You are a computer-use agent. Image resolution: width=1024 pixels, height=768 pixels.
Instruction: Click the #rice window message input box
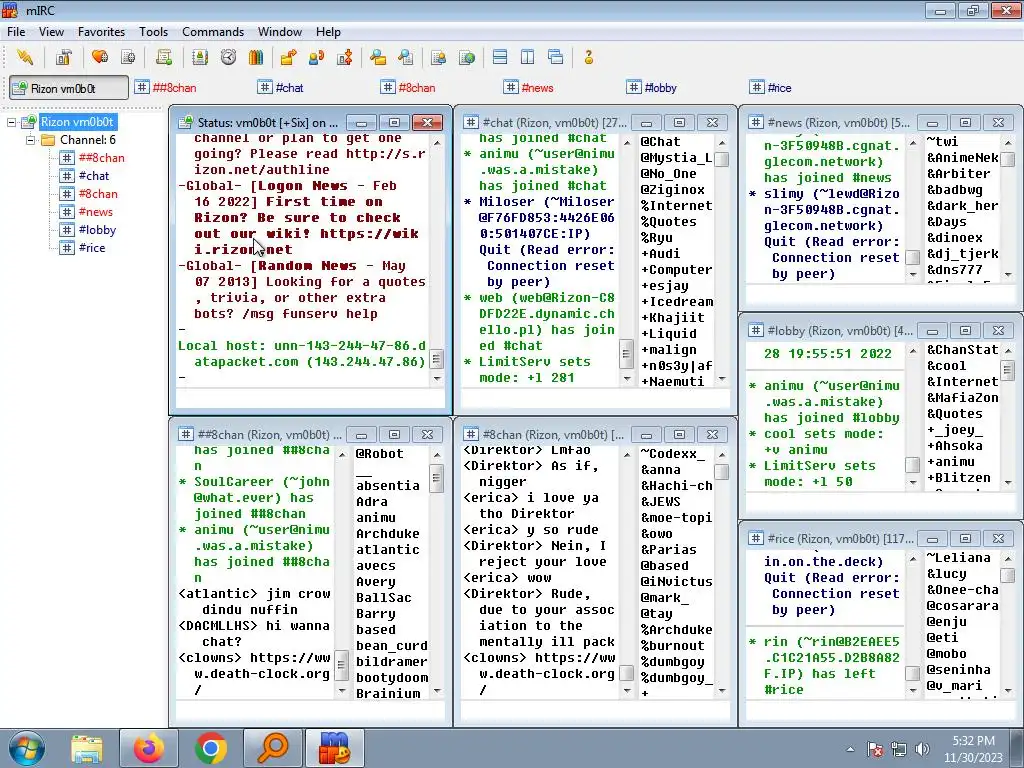point(880,711)
